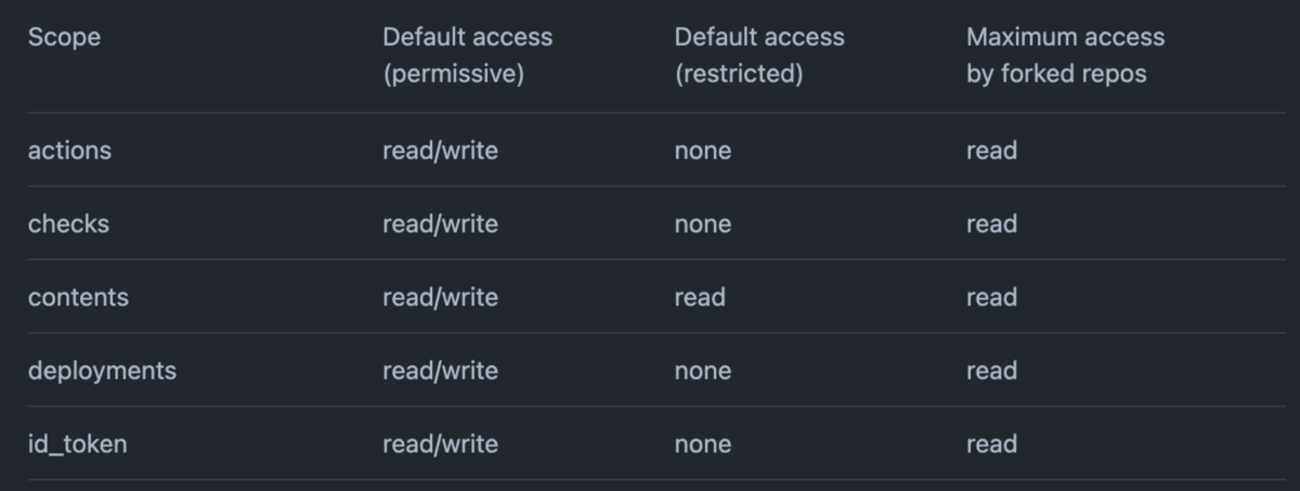
Task: Click the Scope column header
Action: click(x=64, y=38)
